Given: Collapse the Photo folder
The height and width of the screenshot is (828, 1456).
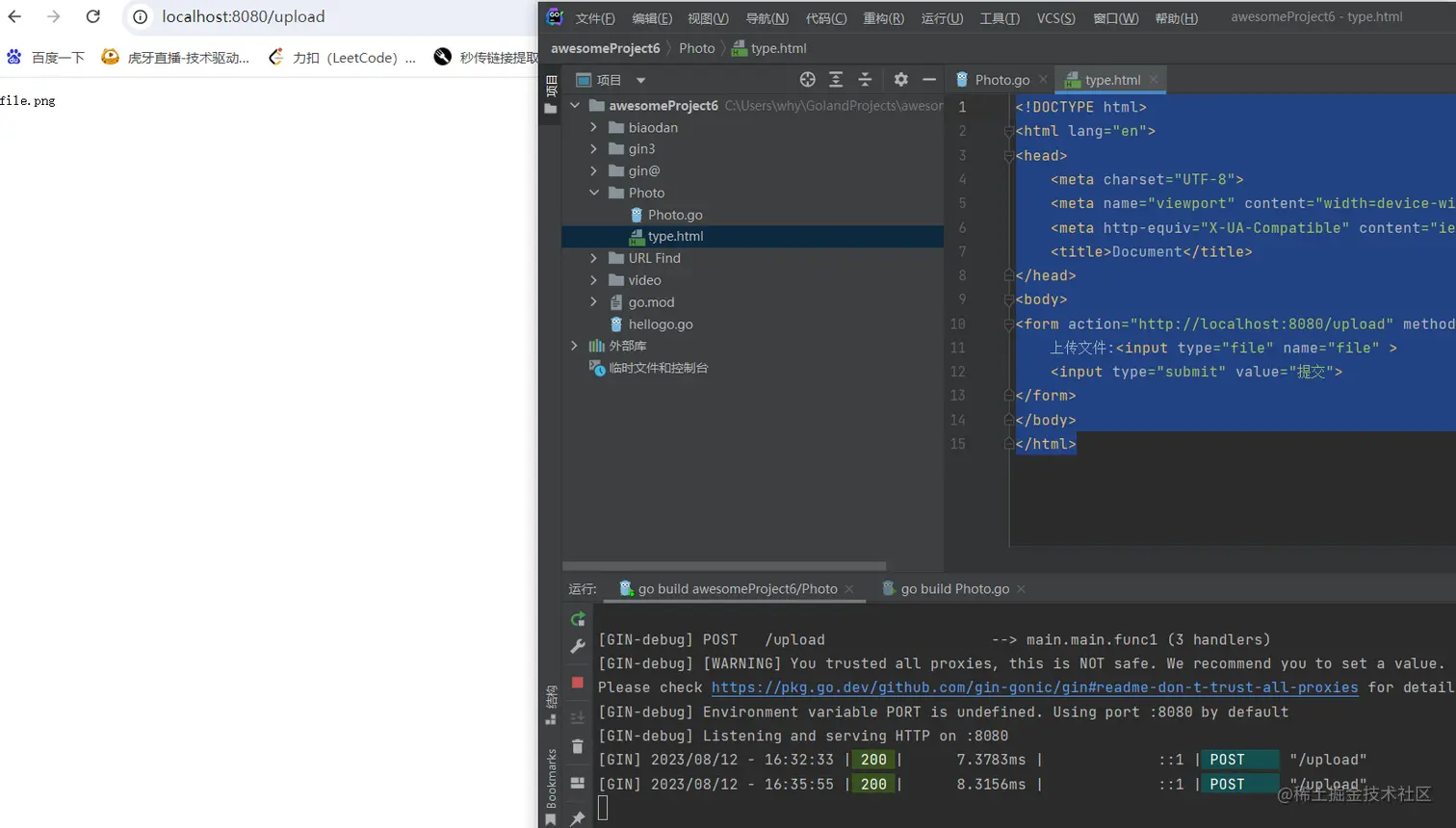Looking at the screenshot, I should point(594,193).
